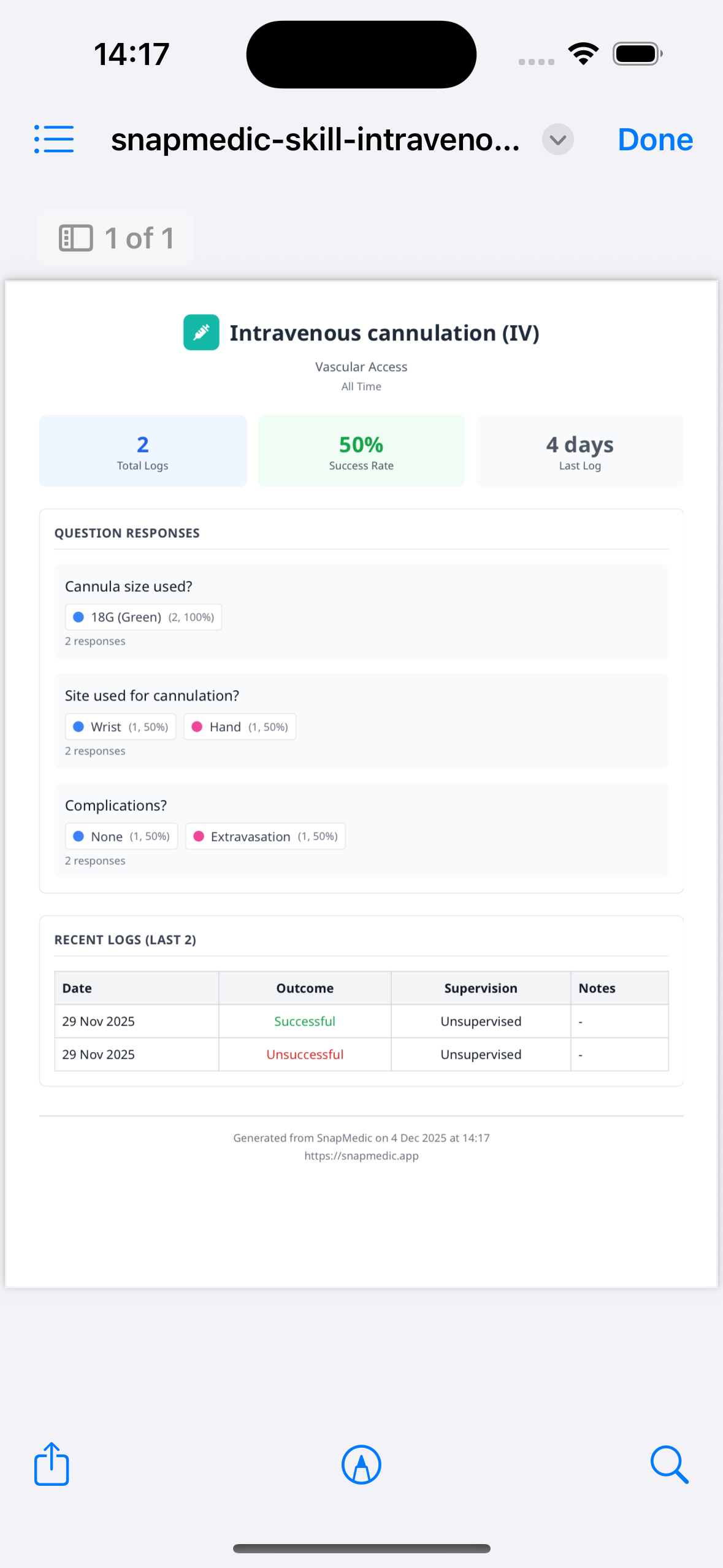Select the 4 days Last Log card
The height and width of the screenshot is (1568, 723).
580,451
